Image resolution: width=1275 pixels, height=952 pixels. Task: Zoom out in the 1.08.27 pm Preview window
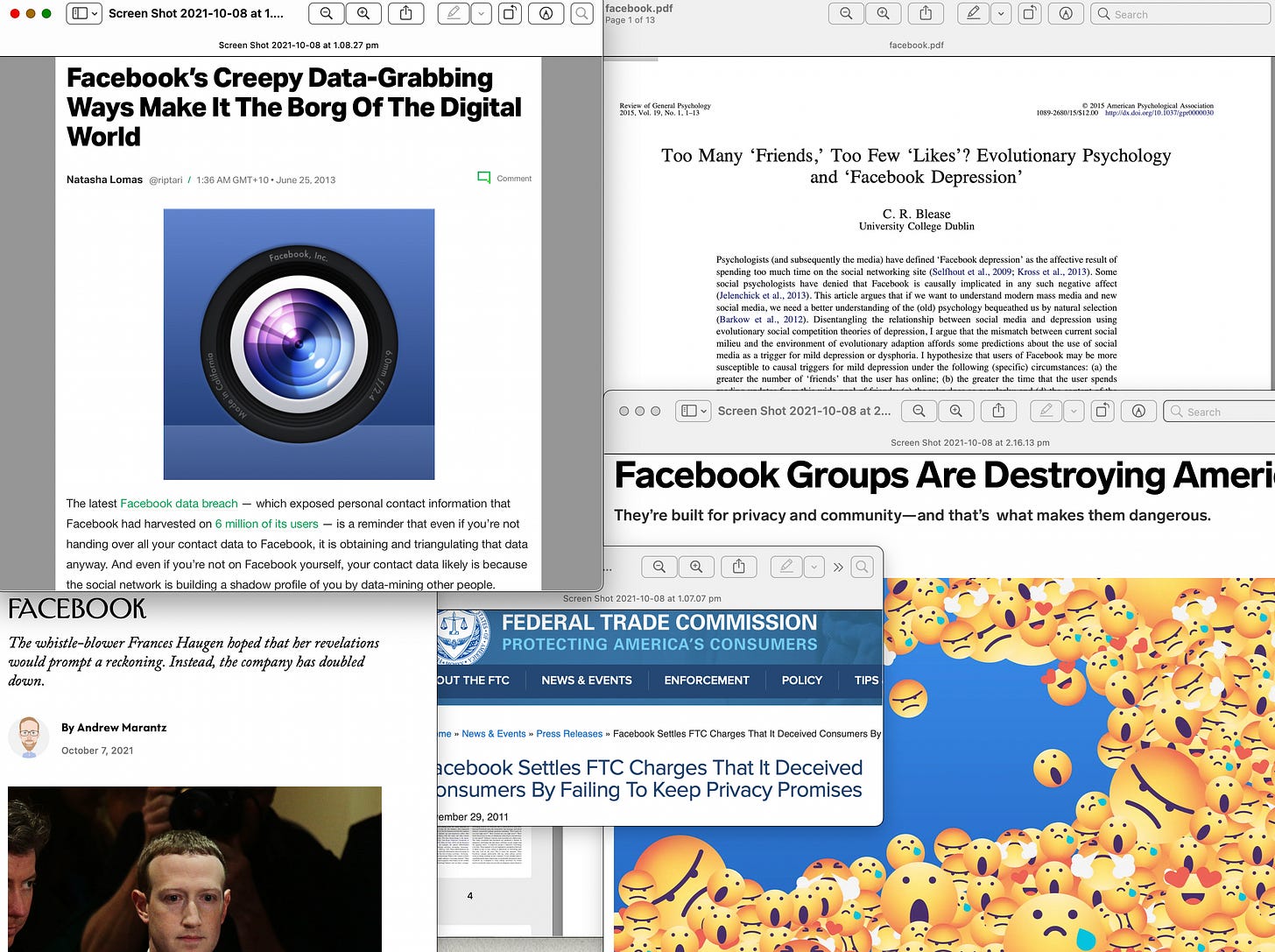(326, 13)
